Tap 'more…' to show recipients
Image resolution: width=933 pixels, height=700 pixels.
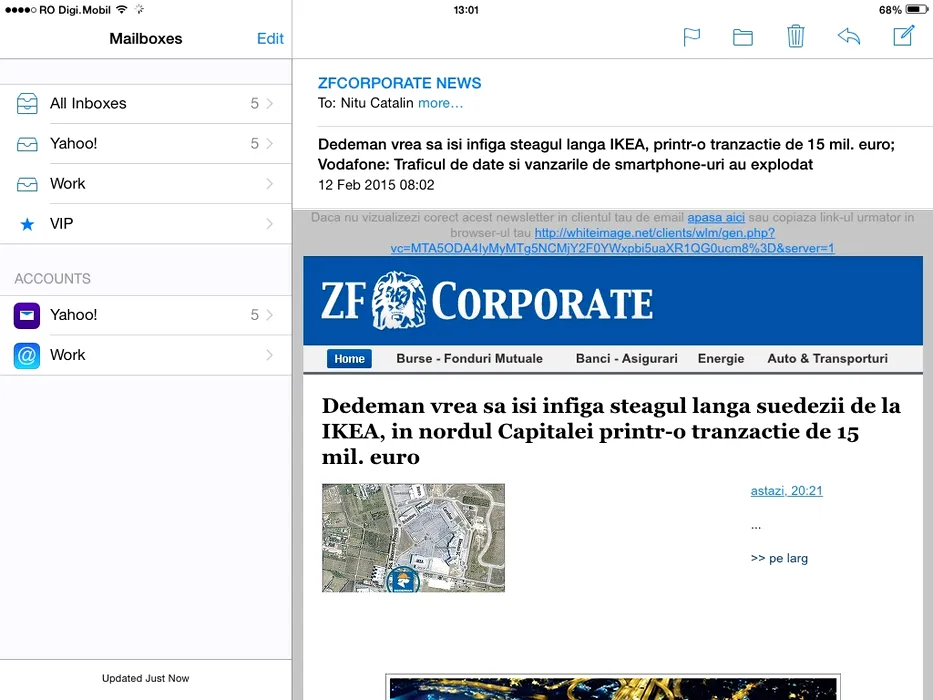pos(440,103)
